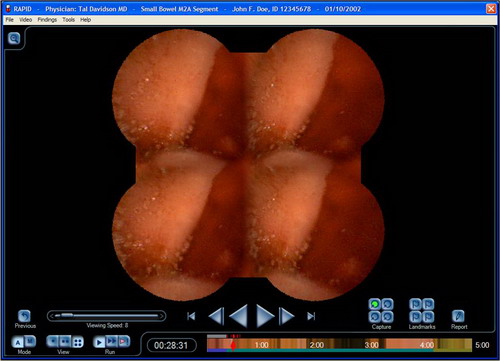Adjust the Viewing Speed slider handle

coord(67,315)
